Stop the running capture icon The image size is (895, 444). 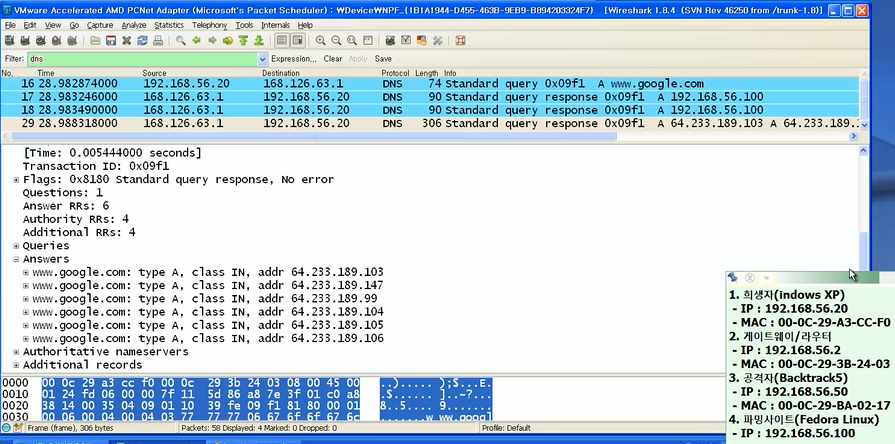click(x=56, y=41)
